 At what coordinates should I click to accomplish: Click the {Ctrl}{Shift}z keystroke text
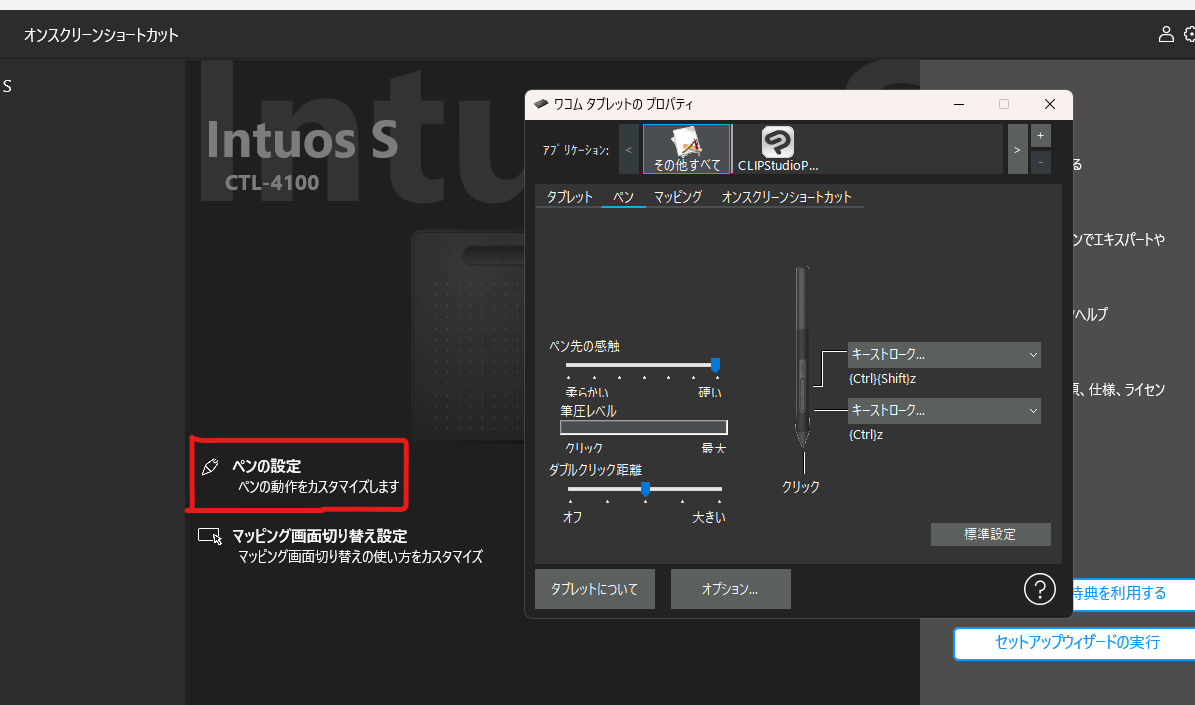[x=883, y=379]
